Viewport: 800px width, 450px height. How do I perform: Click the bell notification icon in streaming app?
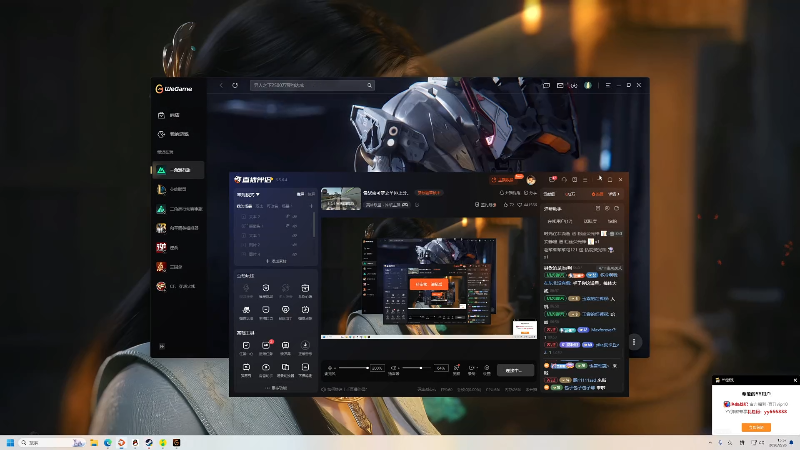coord(610,180)
